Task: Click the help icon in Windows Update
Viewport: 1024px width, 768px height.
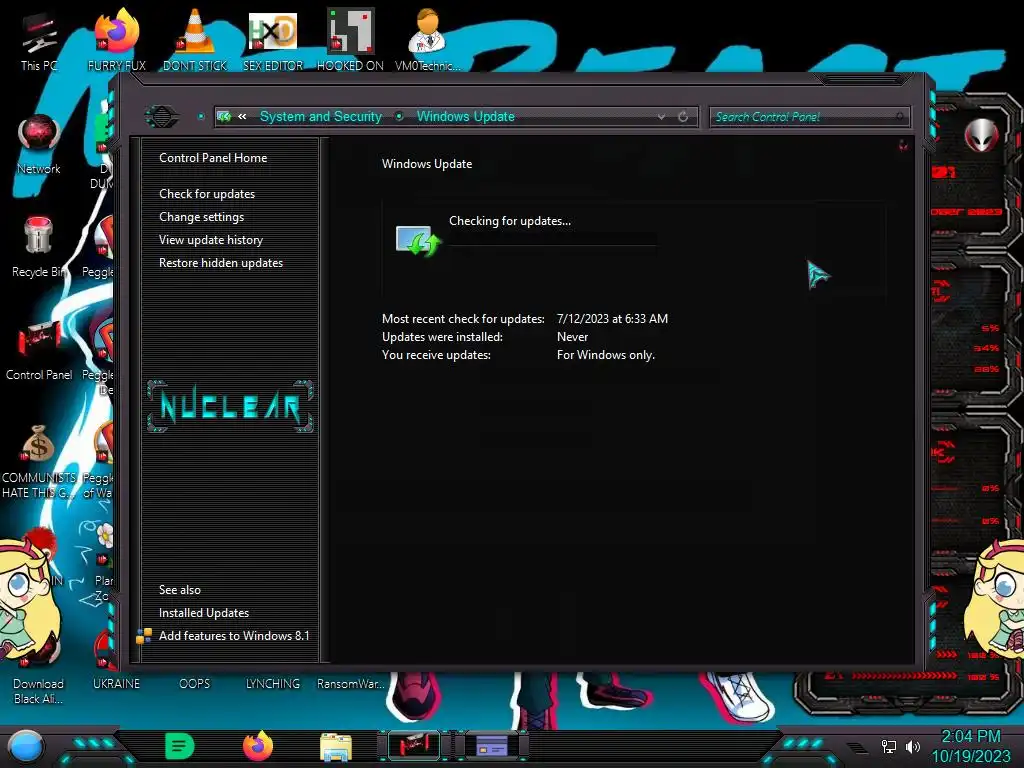Action: coord(903,144)
